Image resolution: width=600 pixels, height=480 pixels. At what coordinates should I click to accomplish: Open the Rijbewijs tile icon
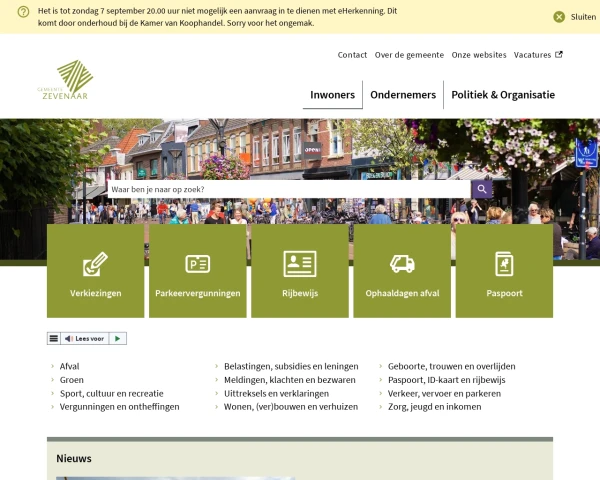click(300, 264)
